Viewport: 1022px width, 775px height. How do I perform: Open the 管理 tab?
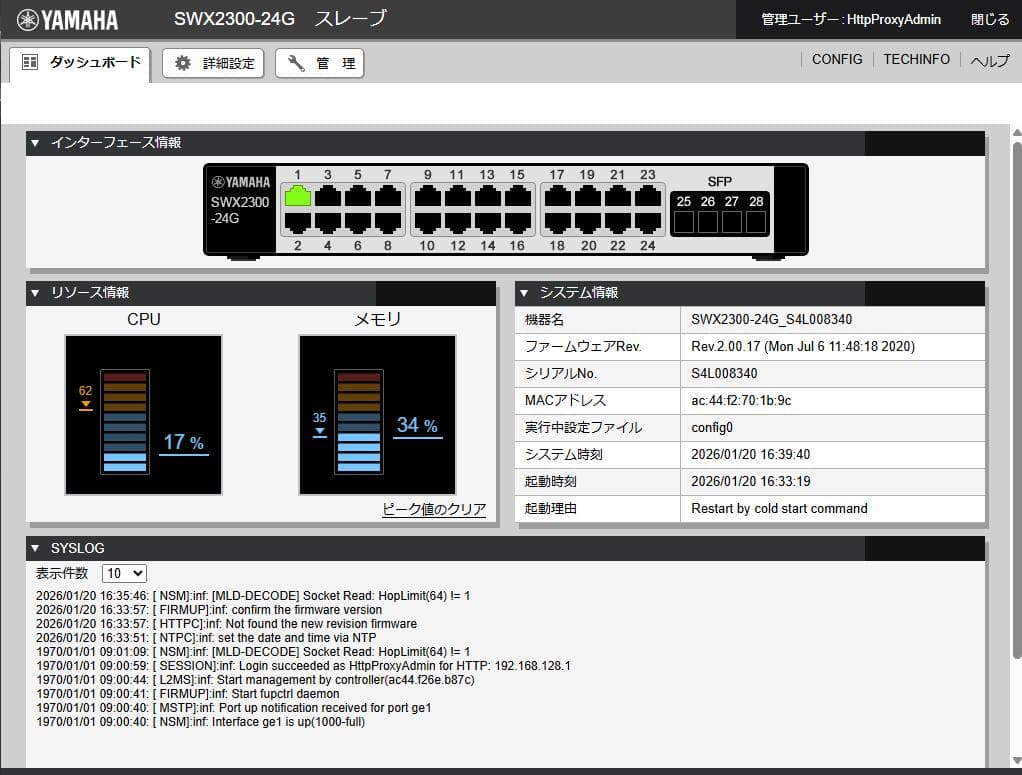(320, 63)
